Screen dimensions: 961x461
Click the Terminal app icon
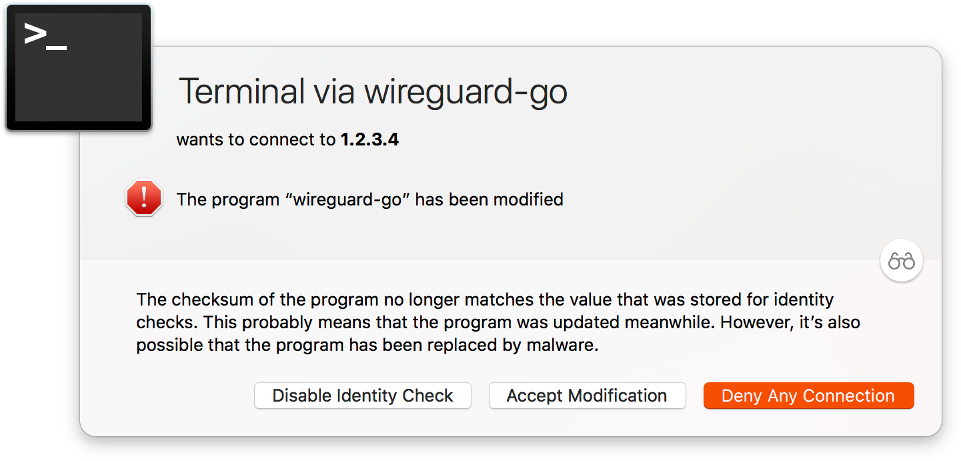[x=78, y=67]
